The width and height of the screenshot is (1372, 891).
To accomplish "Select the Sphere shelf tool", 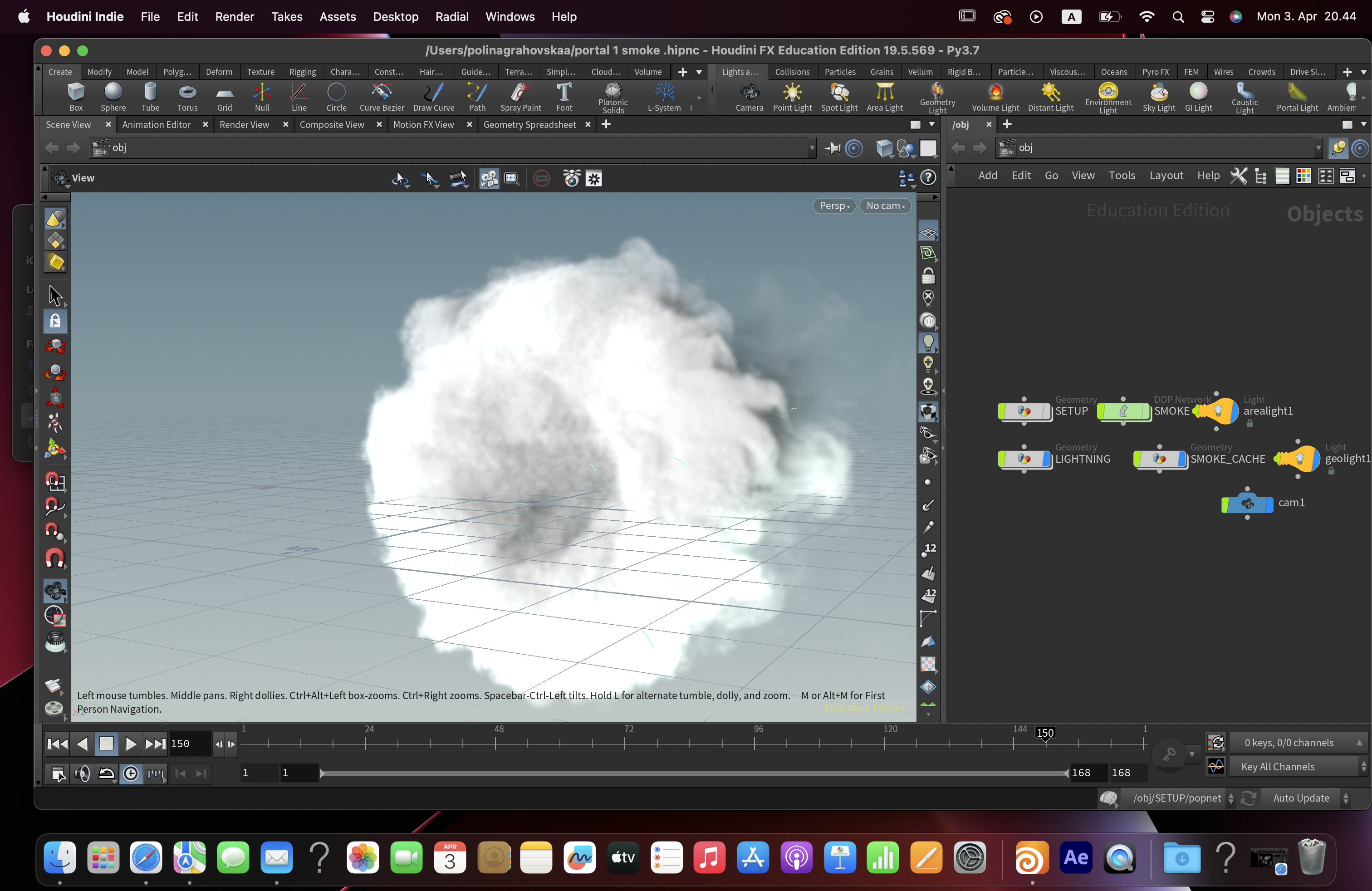I will pyautogui.click(x=113, y=97).
